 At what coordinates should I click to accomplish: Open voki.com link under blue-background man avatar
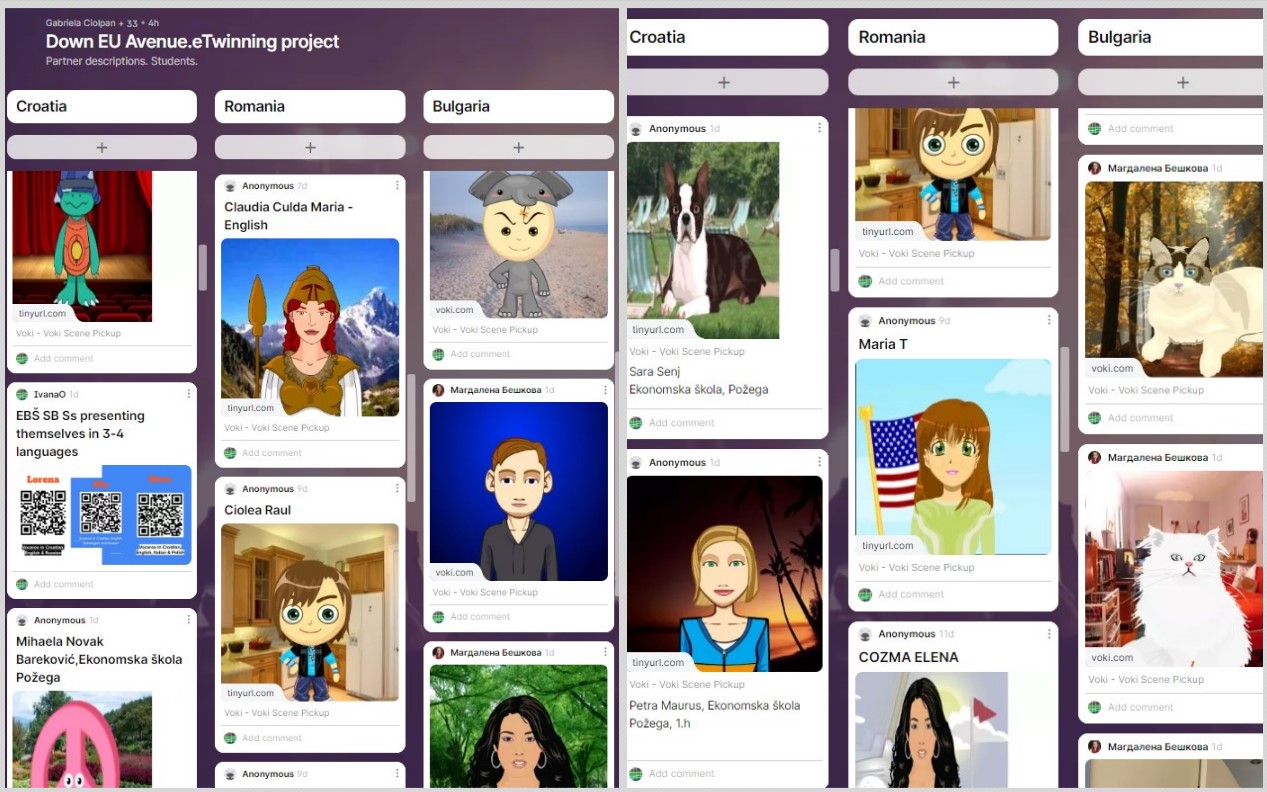(454, 573)
